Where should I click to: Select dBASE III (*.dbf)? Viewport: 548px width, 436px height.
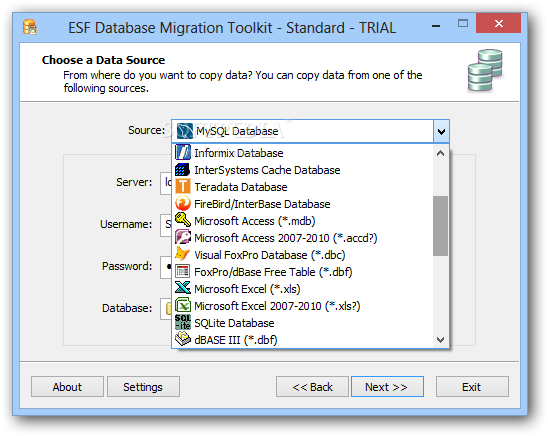[303, 340]
